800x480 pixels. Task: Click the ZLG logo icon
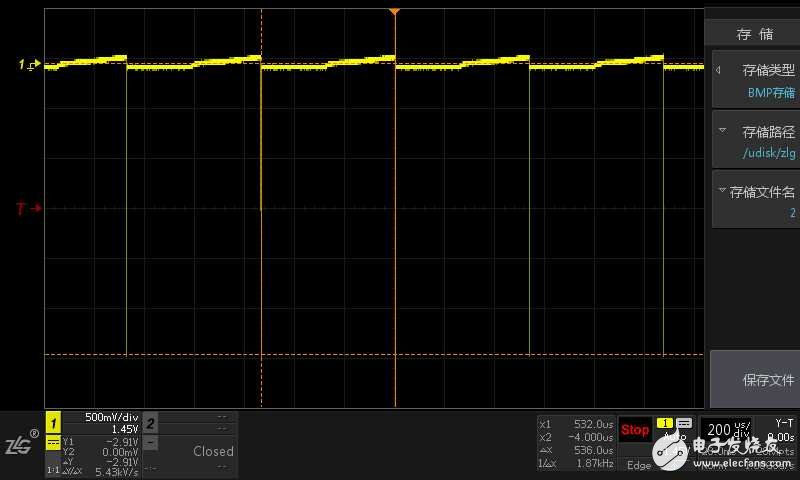click(x=20, y=444)
